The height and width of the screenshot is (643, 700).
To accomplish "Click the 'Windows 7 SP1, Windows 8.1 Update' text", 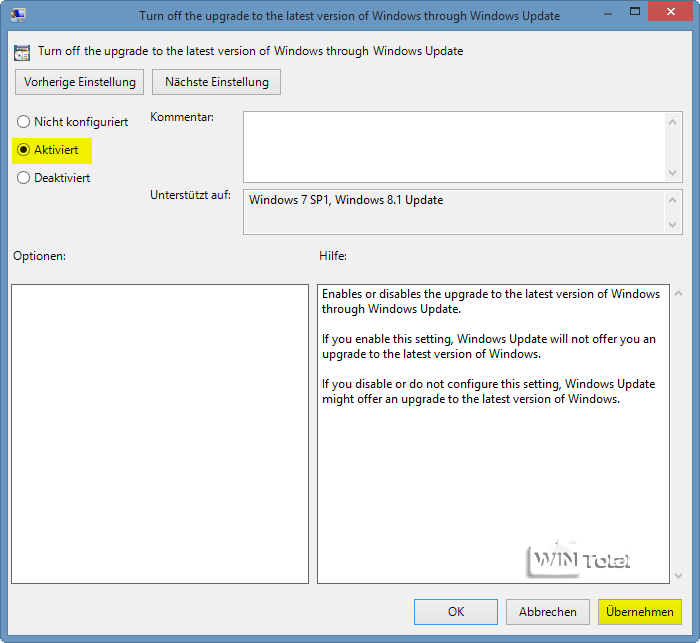I will click(346, 200).
